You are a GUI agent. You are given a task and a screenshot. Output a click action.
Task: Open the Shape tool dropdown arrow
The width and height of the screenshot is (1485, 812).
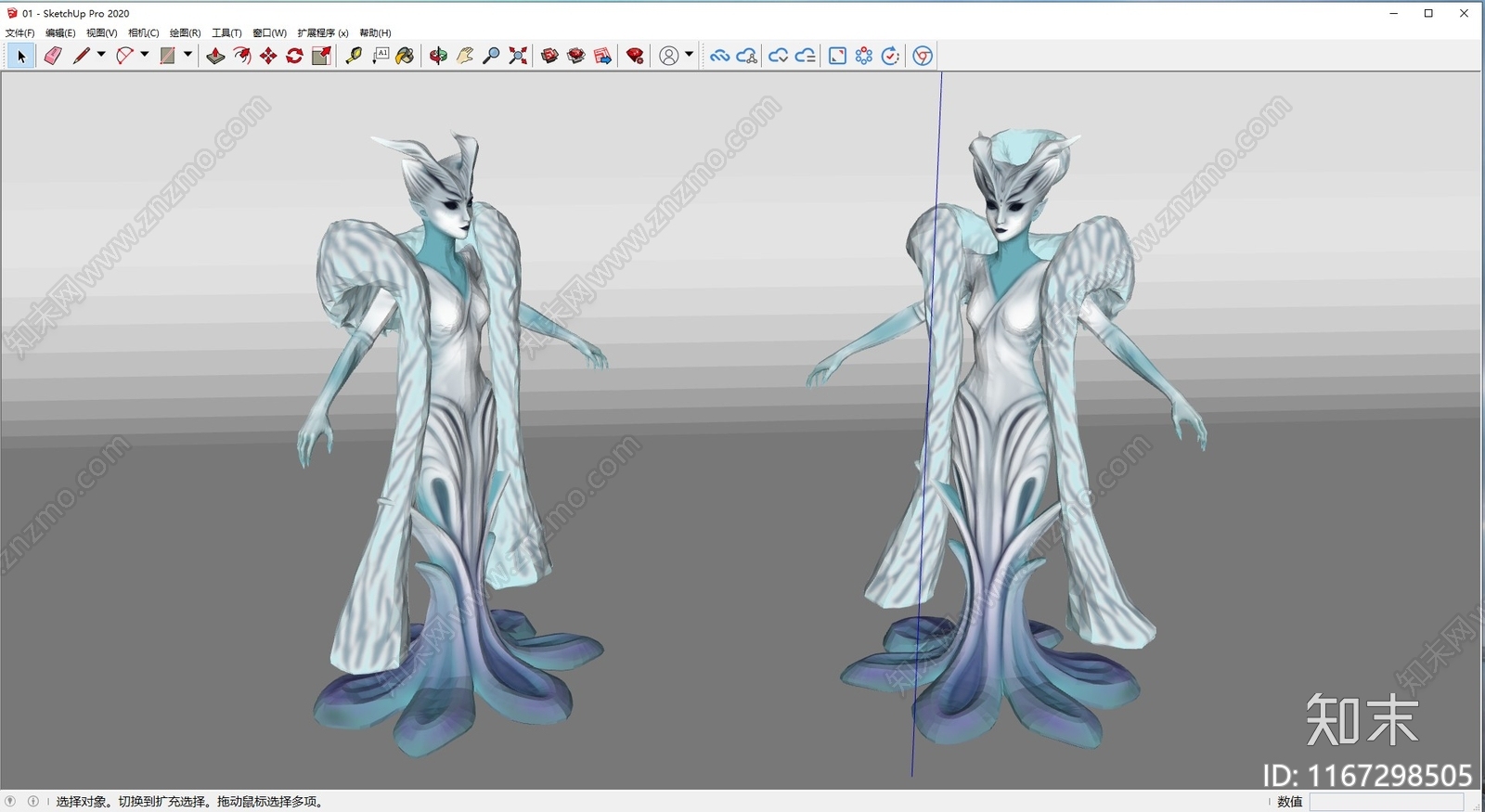coord(187,55)
